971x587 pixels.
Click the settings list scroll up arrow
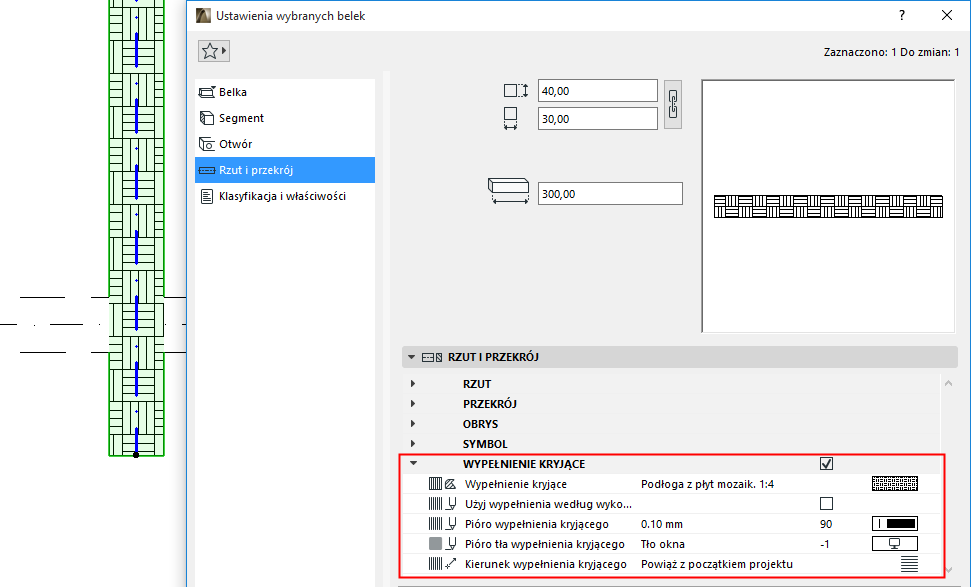pyautogui.click(x=948, y=384)
